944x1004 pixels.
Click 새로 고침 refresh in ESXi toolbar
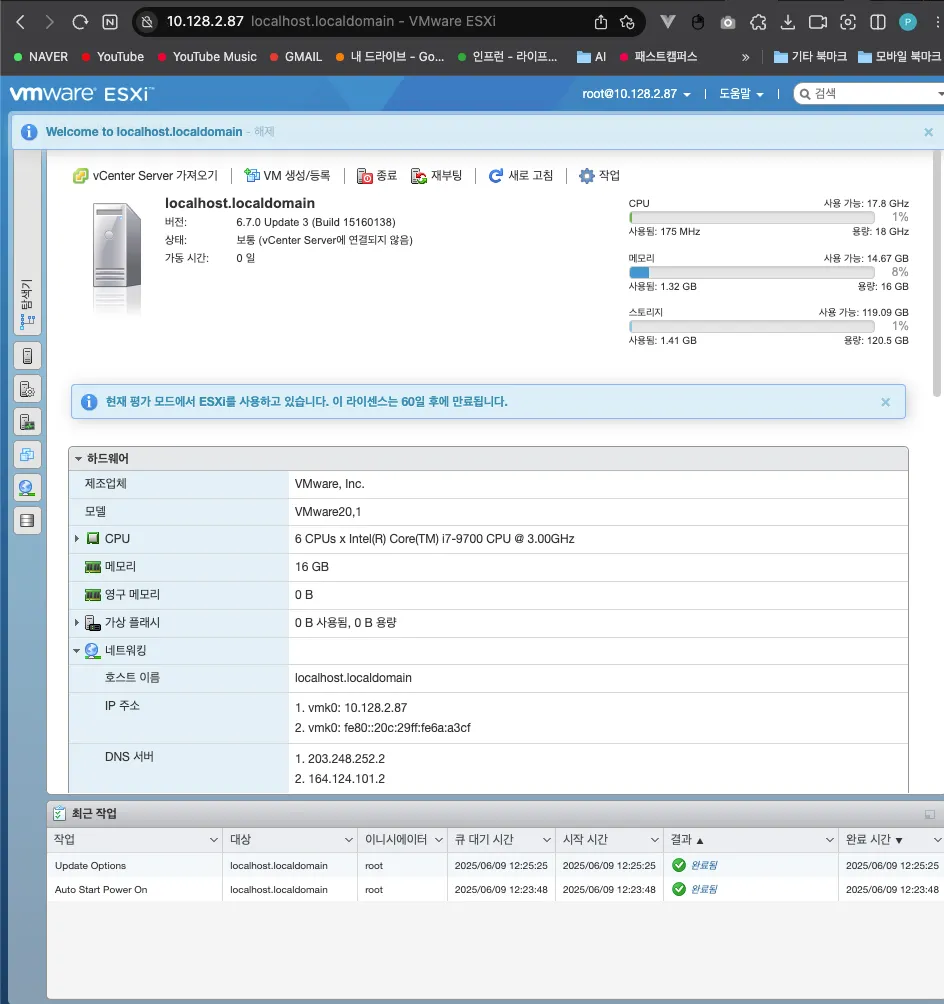click(521, 175)
